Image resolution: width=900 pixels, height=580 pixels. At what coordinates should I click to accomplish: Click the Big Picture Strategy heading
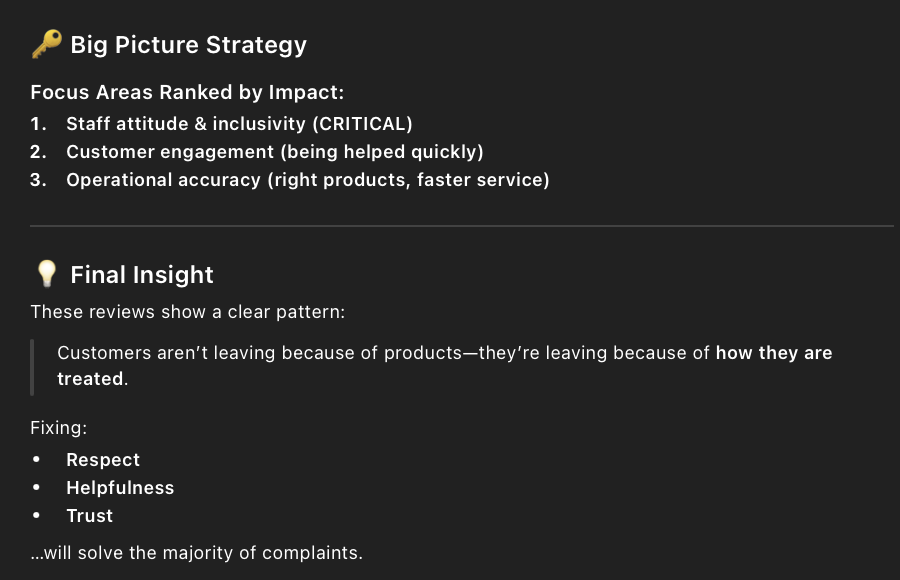coord(188,45)
